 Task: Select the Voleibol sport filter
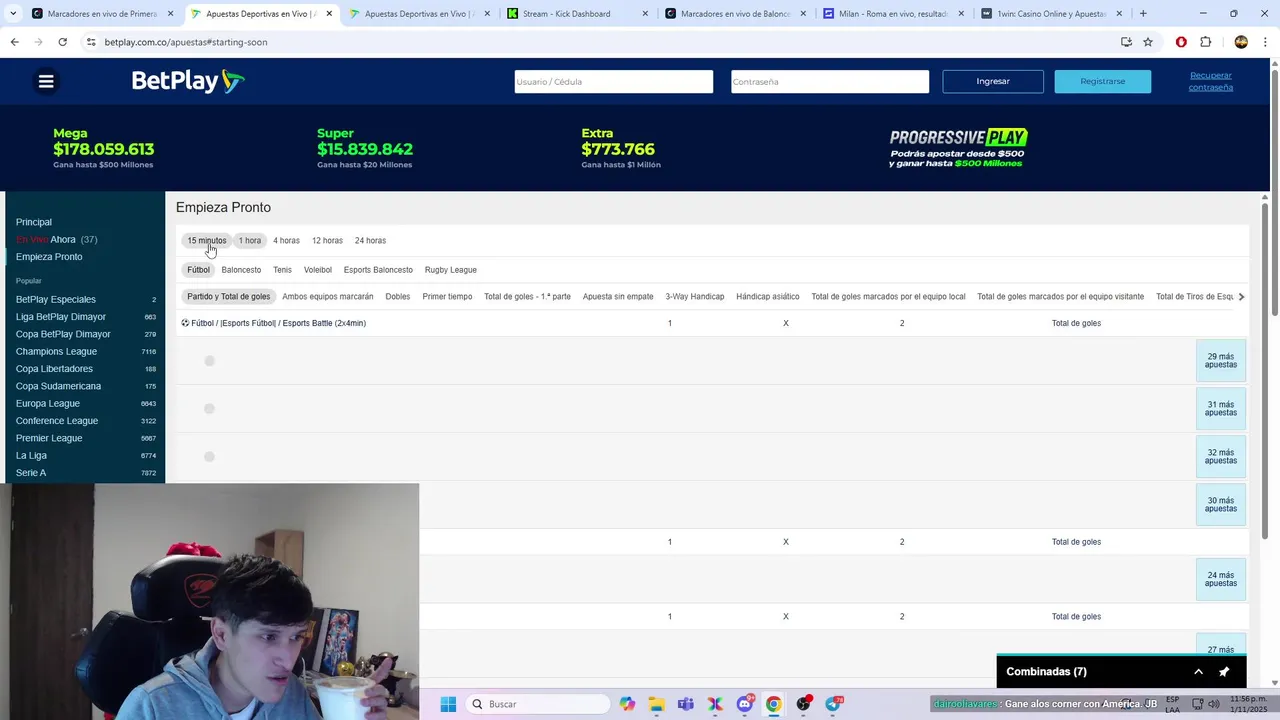click(318, 270)
